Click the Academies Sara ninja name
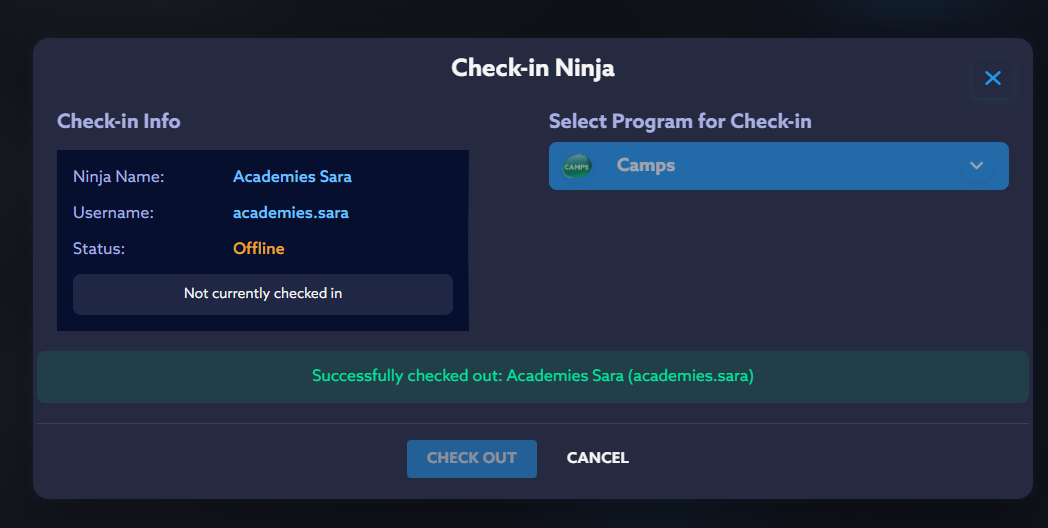 pyautogui.click(x=292, y=177)
